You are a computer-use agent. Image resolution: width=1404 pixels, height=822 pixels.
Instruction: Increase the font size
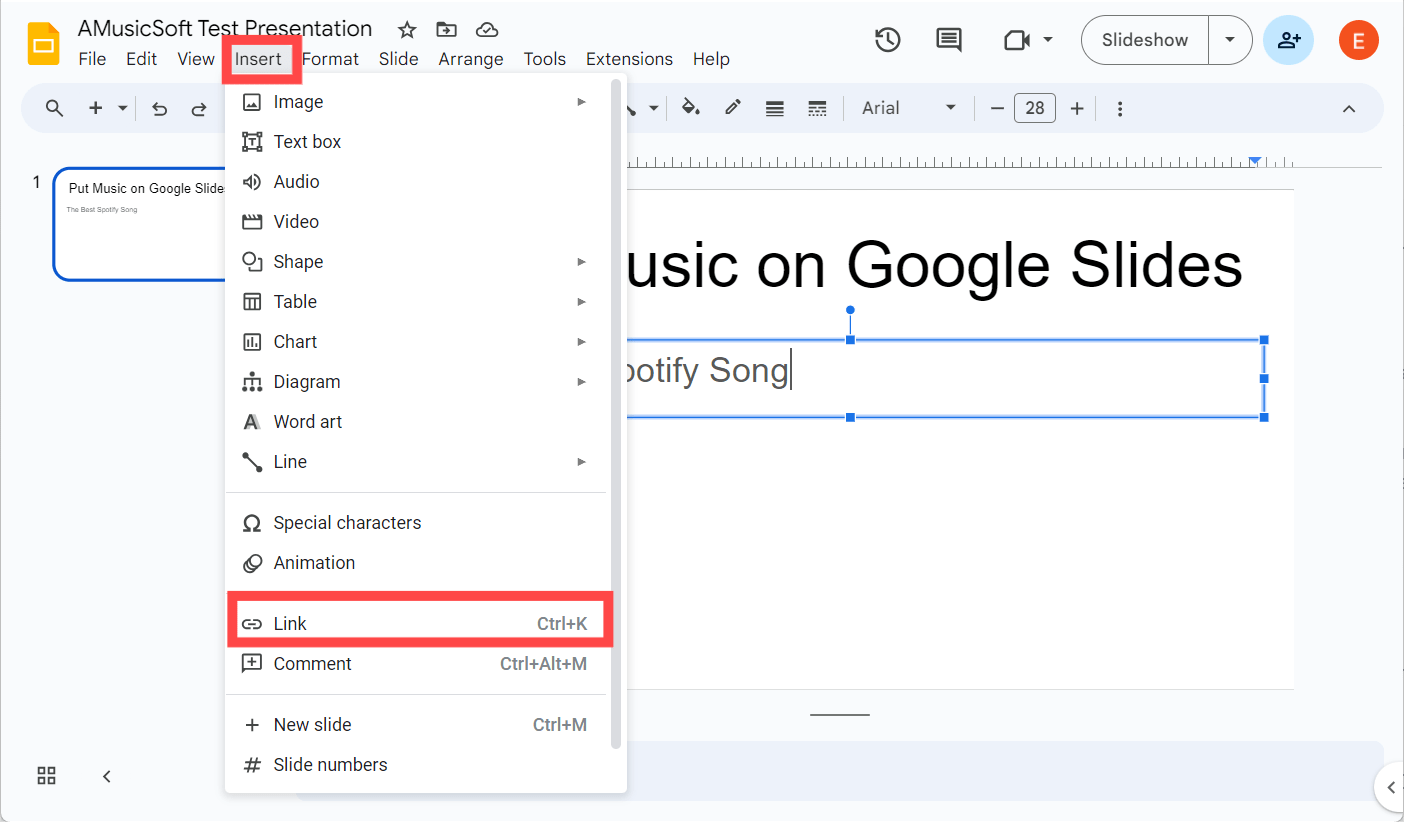click(1077, 108)
